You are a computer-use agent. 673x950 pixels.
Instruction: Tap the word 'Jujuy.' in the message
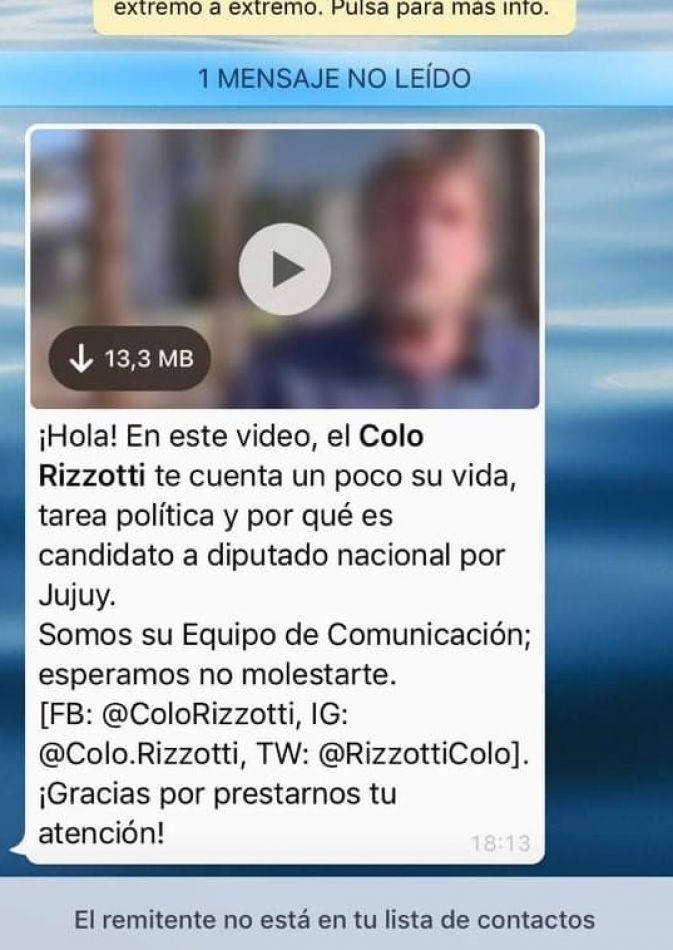(77, 596)
